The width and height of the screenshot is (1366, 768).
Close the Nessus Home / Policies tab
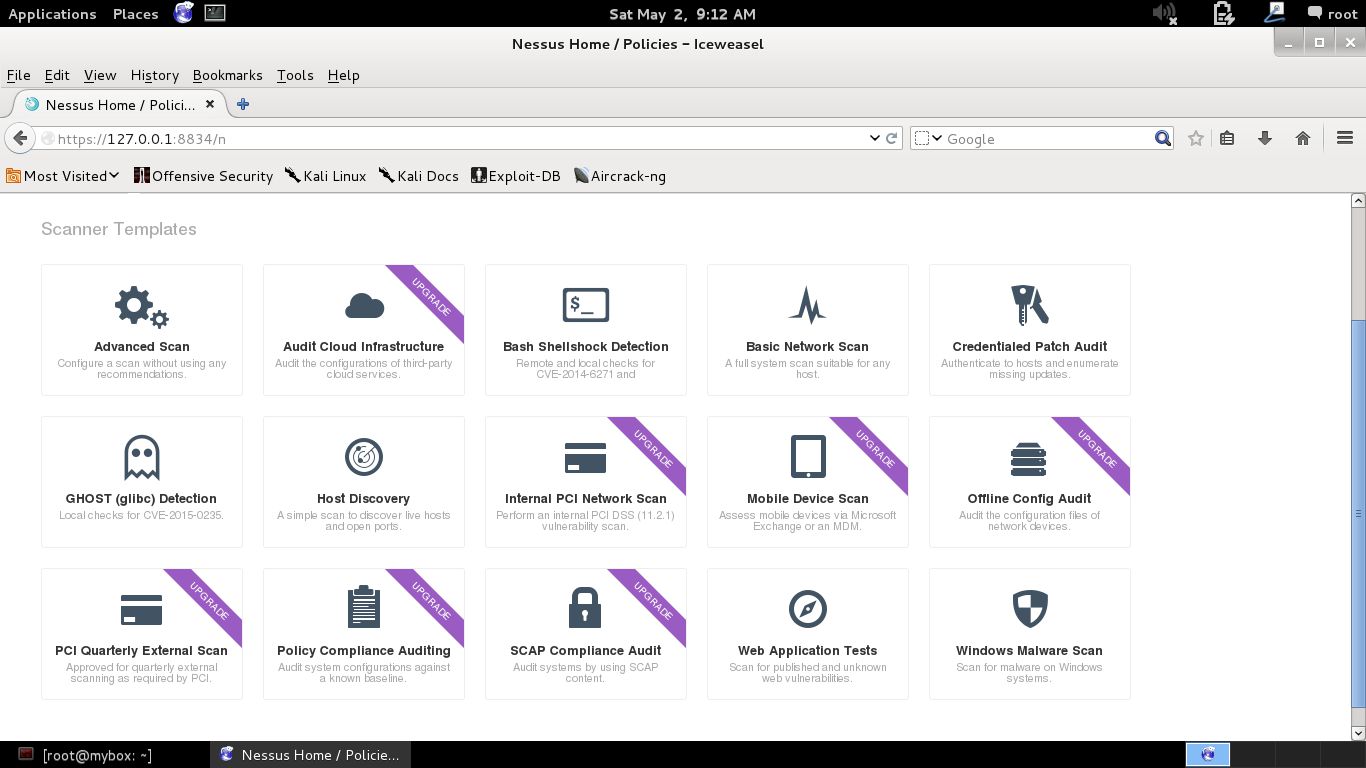pos(210,104)
